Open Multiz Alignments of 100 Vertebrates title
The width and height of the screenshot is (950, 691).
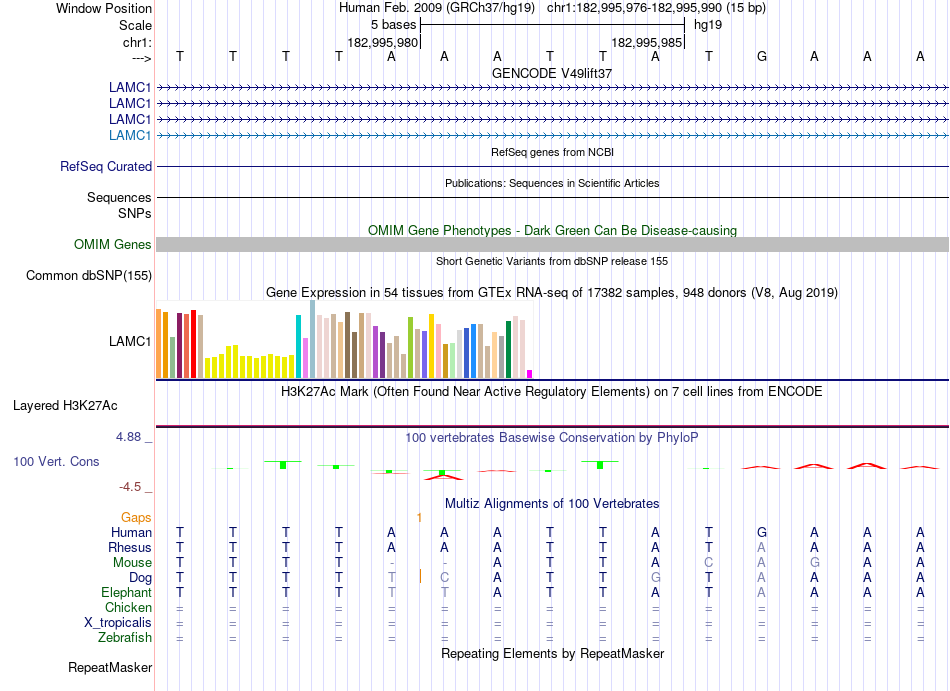click(552, 503)
